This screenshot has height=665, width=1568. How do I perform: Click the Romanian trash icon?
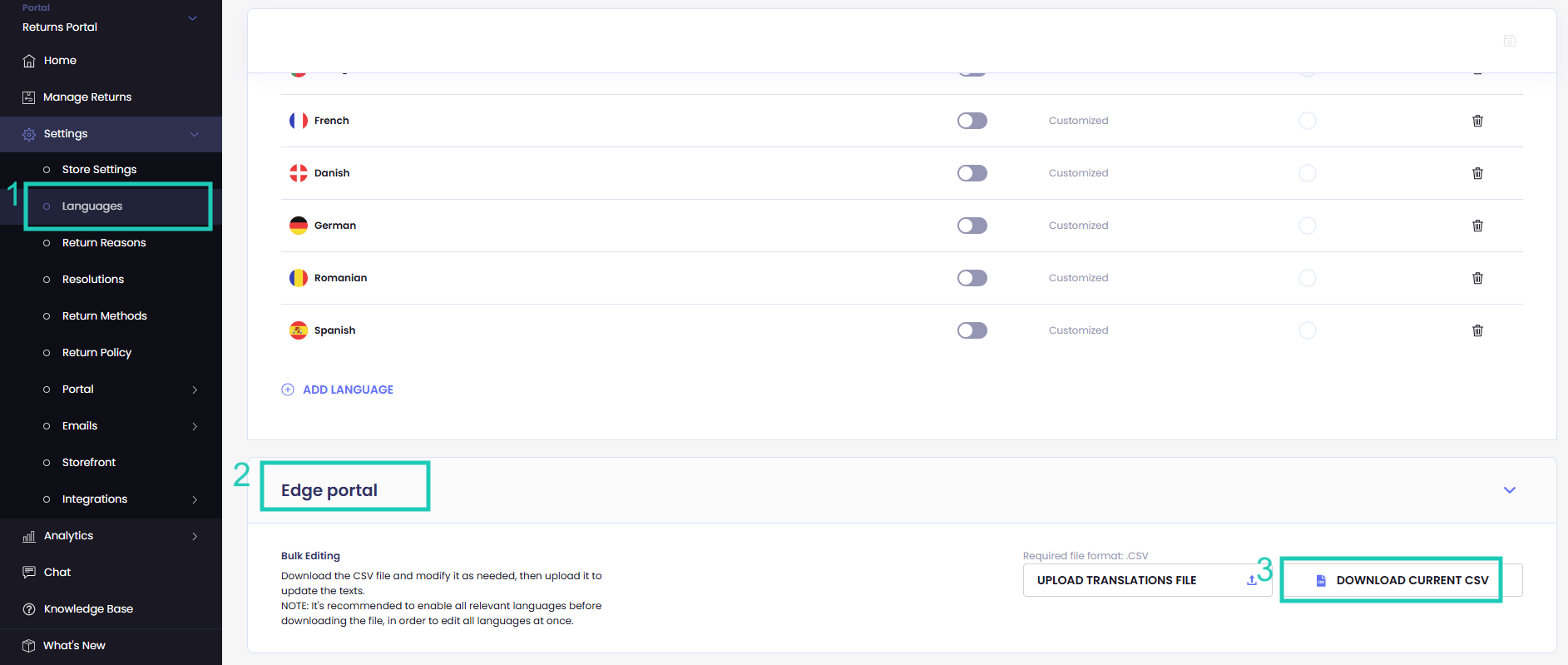[1477, 278]
